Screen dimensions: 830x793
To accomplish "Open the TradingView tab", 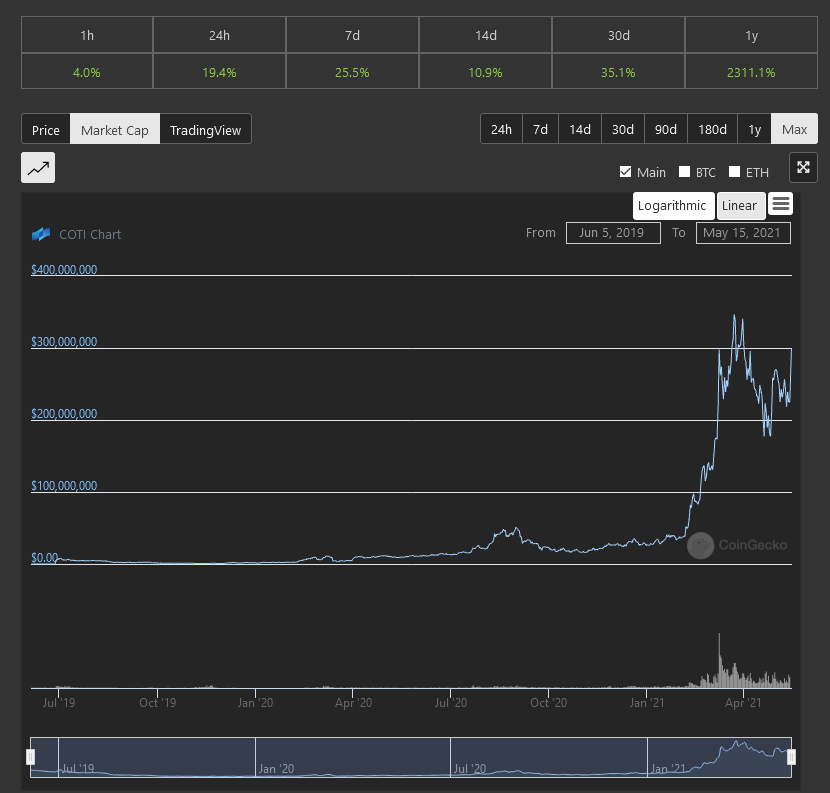I will click(x=205, y=130).
